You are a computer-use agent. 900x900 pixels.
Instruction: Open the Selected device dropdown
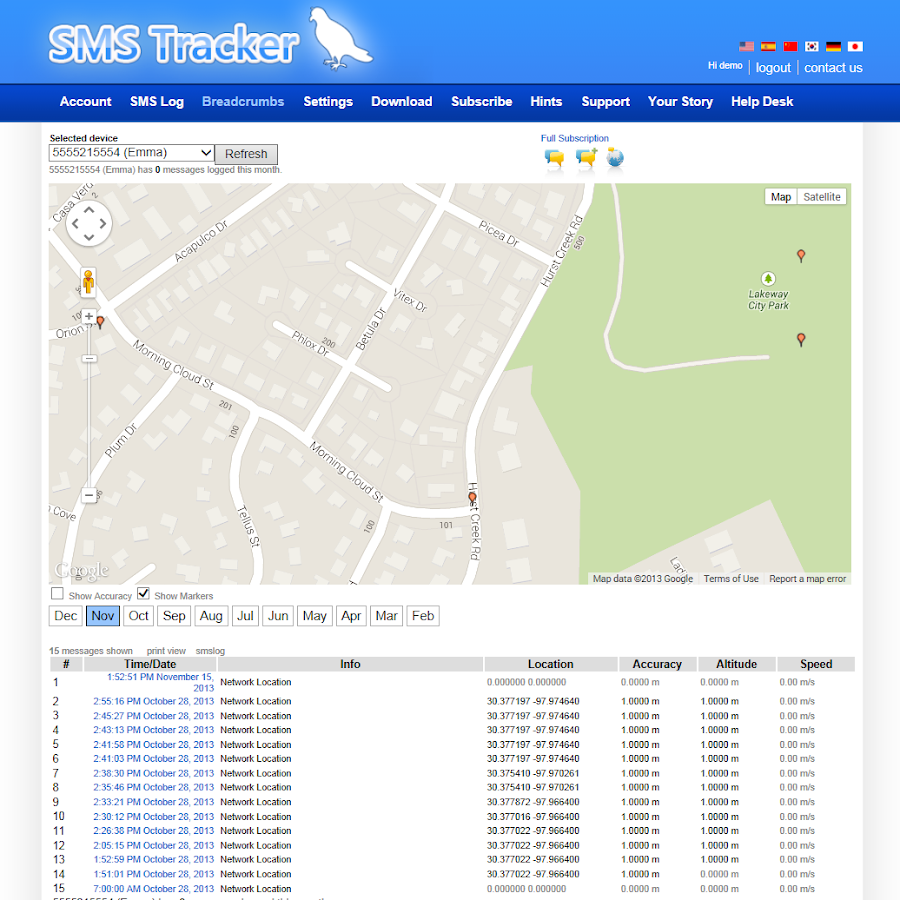click(131, 153)
